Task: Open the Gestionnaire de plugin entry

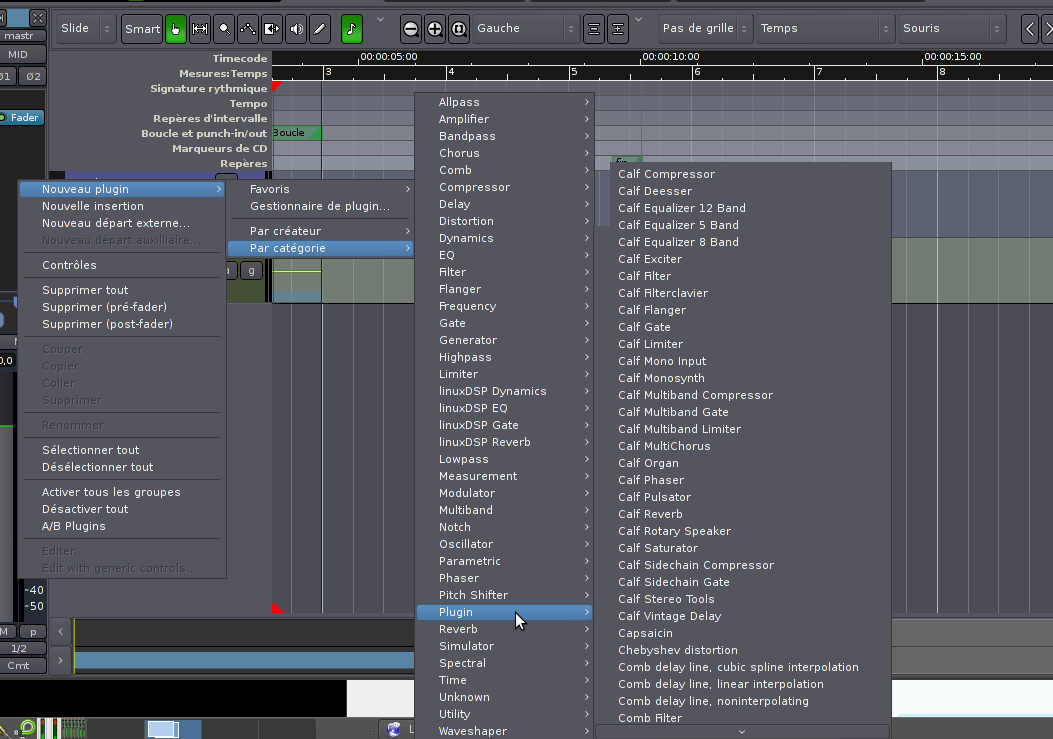Action: [319, 206]
